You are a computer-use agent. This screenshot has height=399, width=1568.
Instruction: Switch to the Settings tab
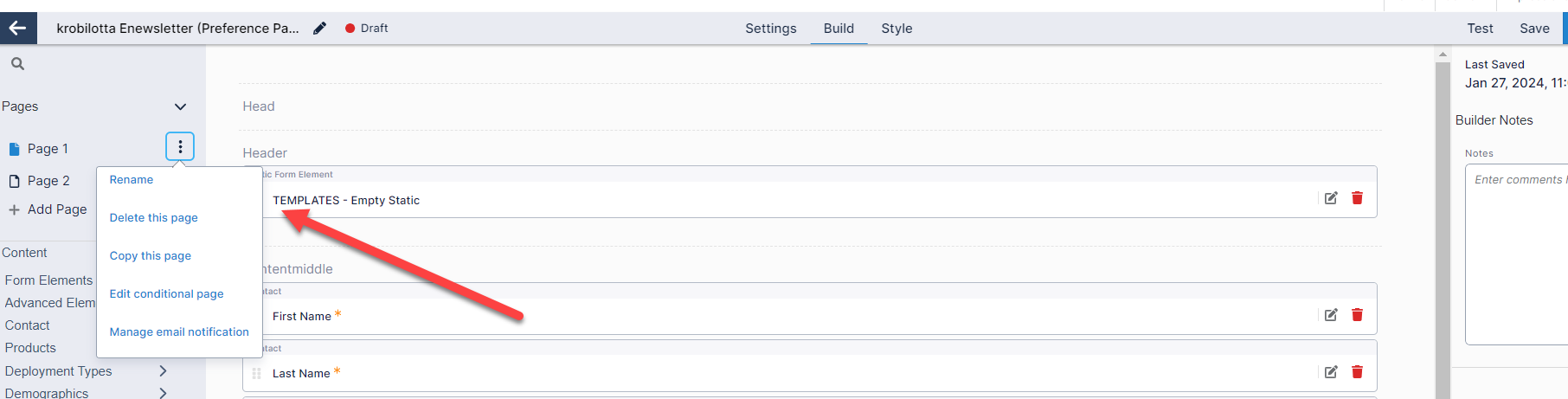coord(770,28)
